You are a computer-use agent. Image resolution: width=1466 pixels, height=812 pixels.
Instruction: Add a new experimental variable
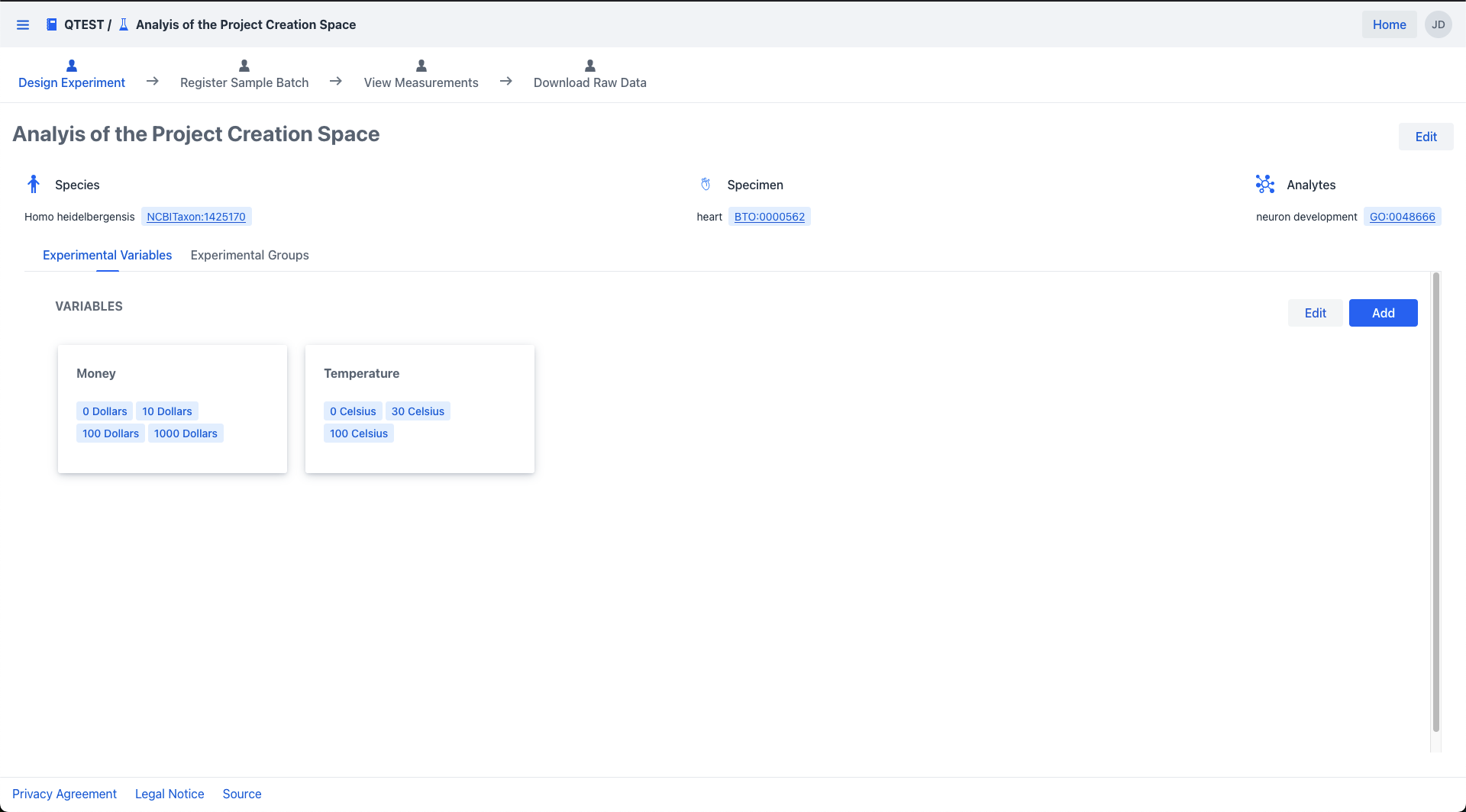[x=1383, y=313]
